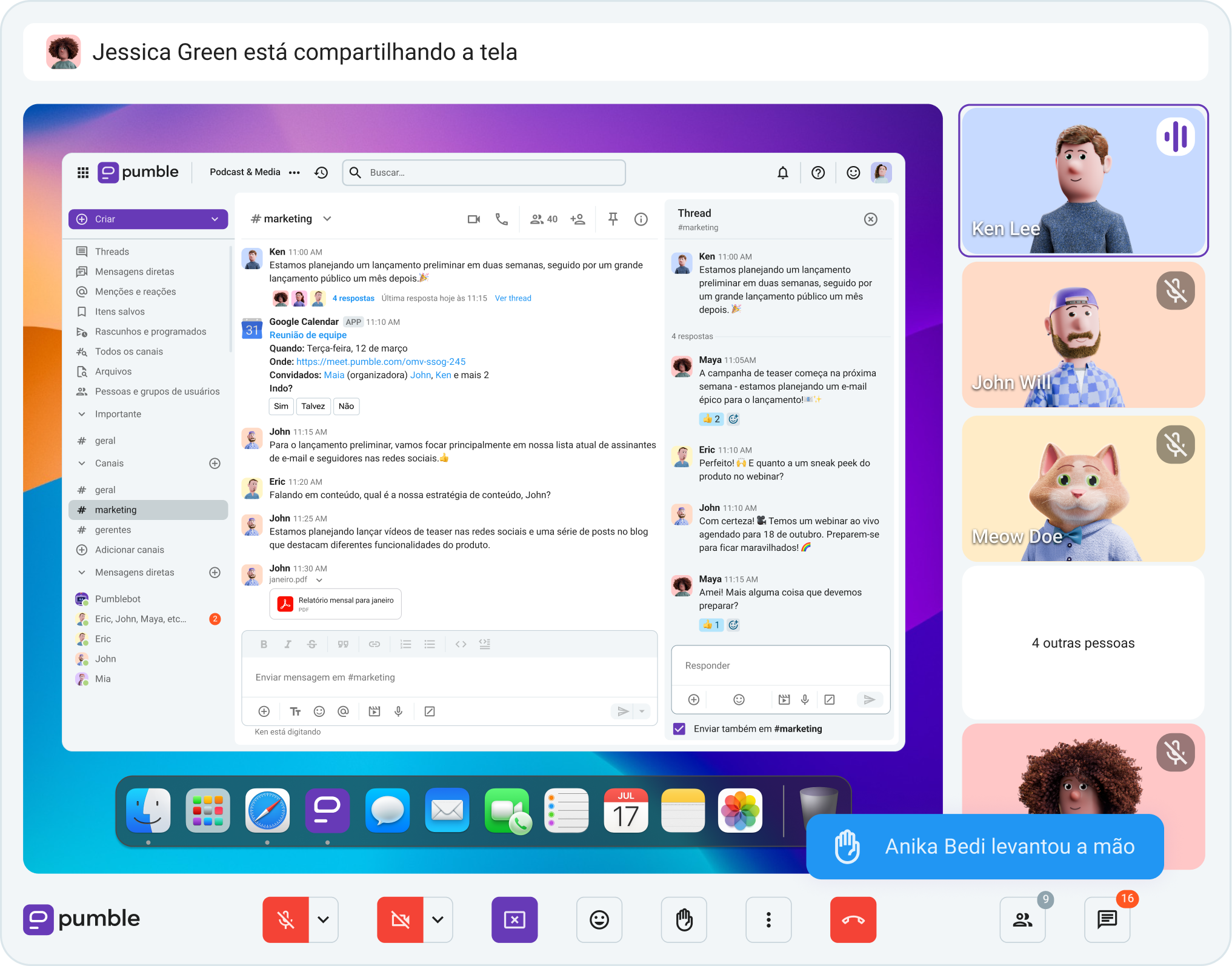Image resolution: width=1232 pixels, height=966 pixels.
Task: Open camera options dropdown arrow
Action: click(x=438, y=919)
